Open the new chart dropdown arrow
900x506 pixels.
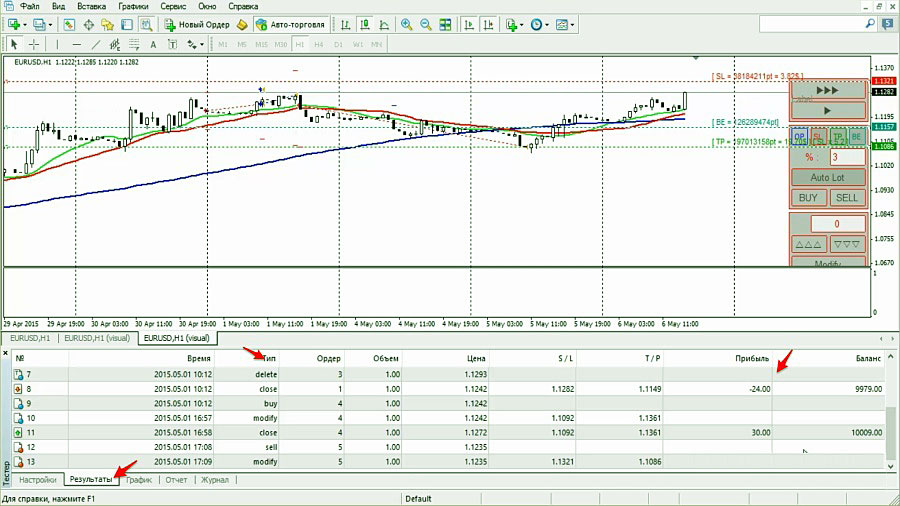pyautogui.click(x=24, y=24)
